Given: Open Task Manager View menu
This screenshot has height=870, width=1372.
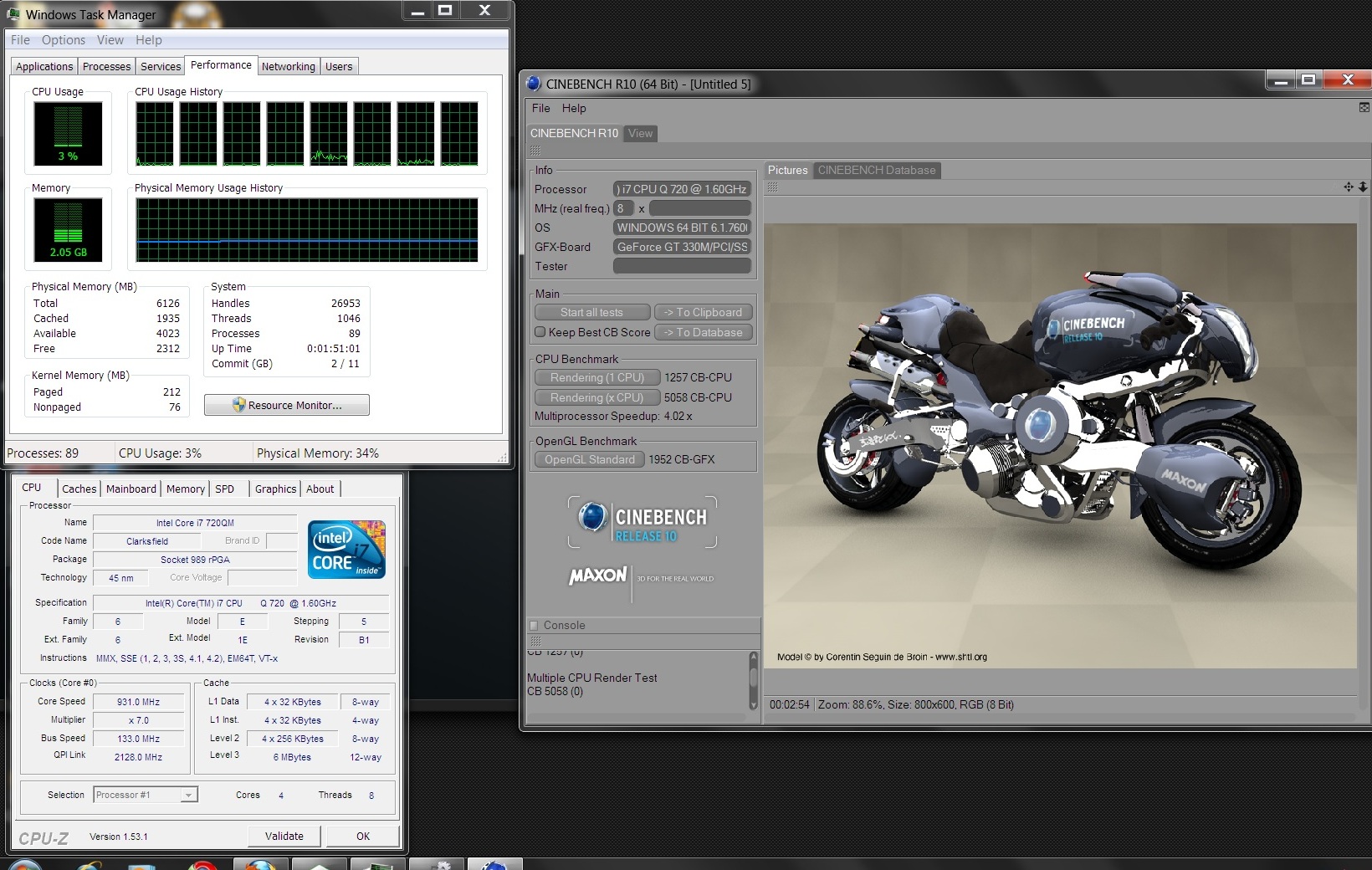Looking at the screenshot, I should tap(110, 40).
